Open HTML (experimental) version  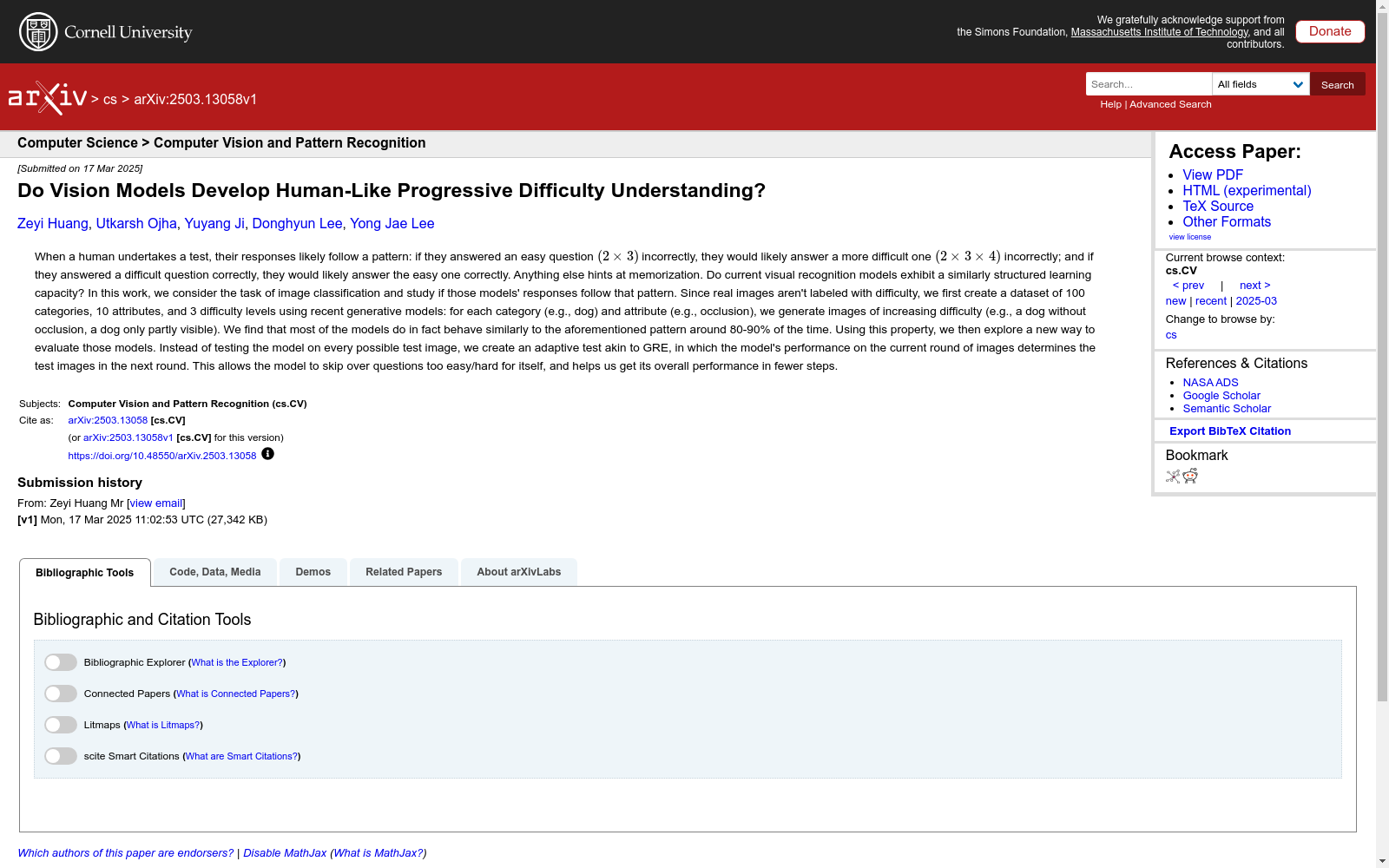[x=1247, y=191]
